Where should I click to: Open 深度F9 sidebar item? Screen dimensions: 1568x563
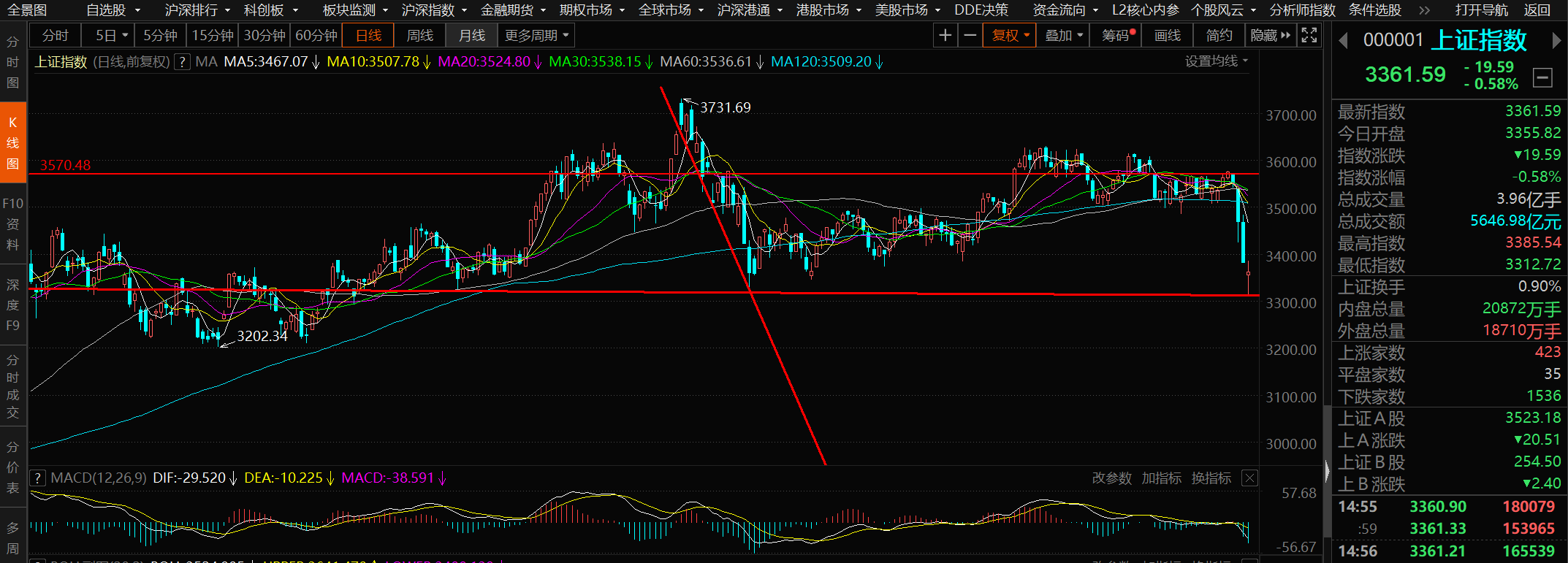click(x=12, y=305)
